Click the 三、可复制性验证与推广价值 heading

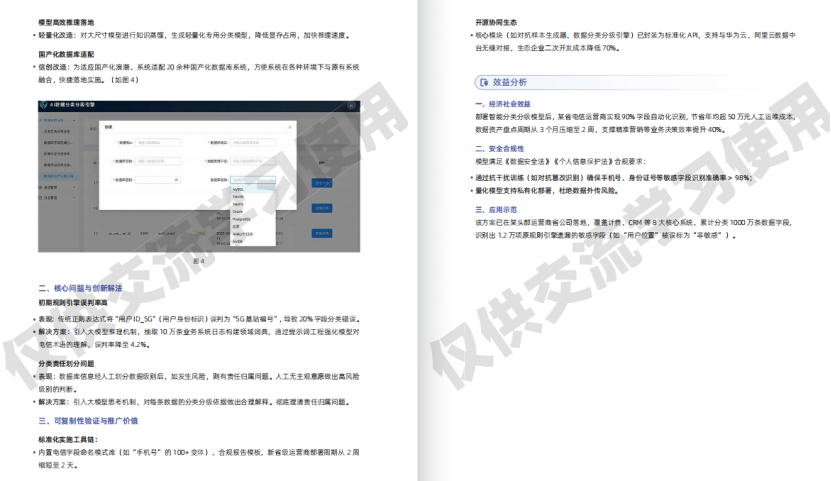88,420
